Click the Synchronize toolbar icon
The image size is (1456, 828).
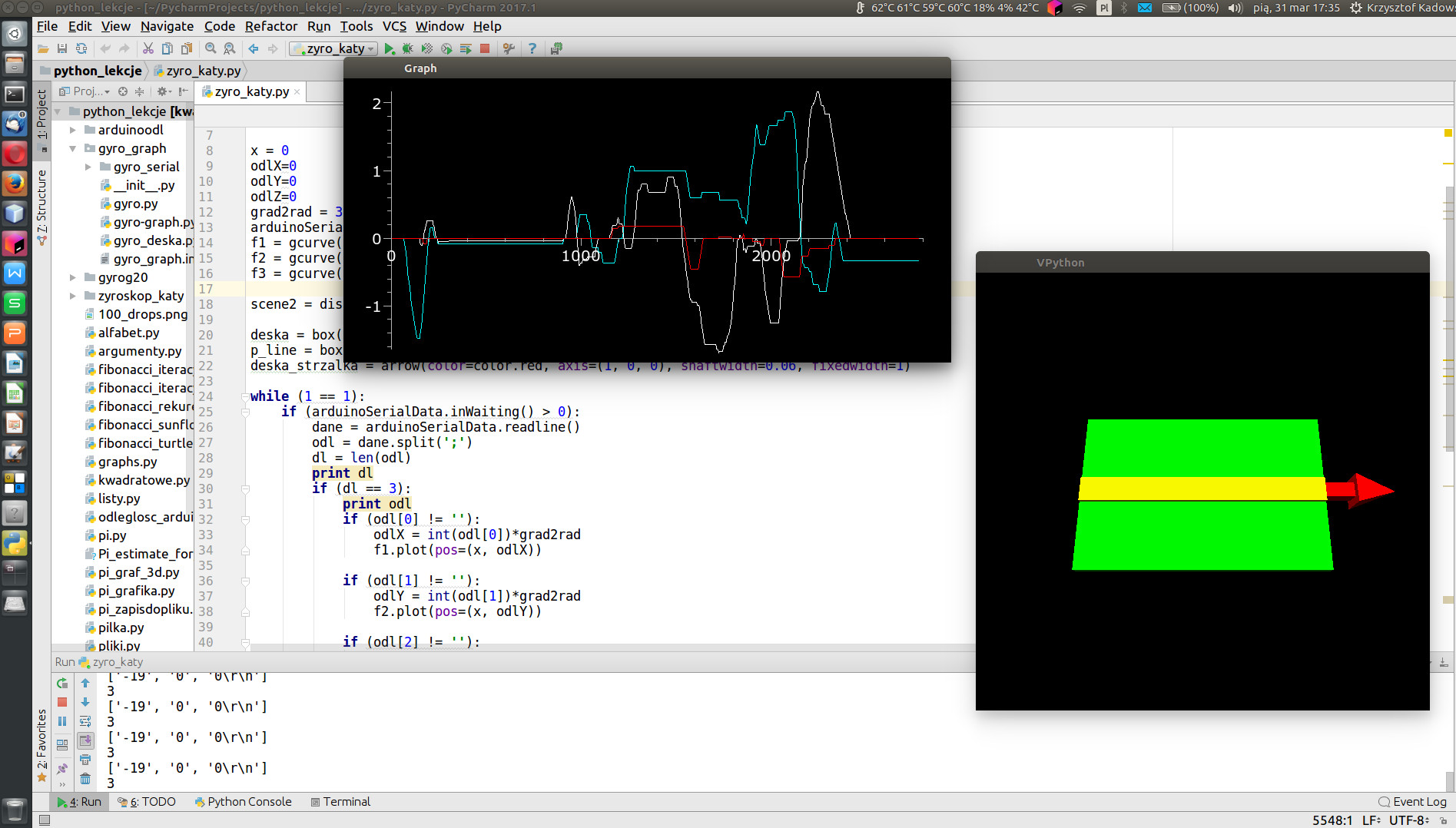pyautogui.click(x=81, y=48)
